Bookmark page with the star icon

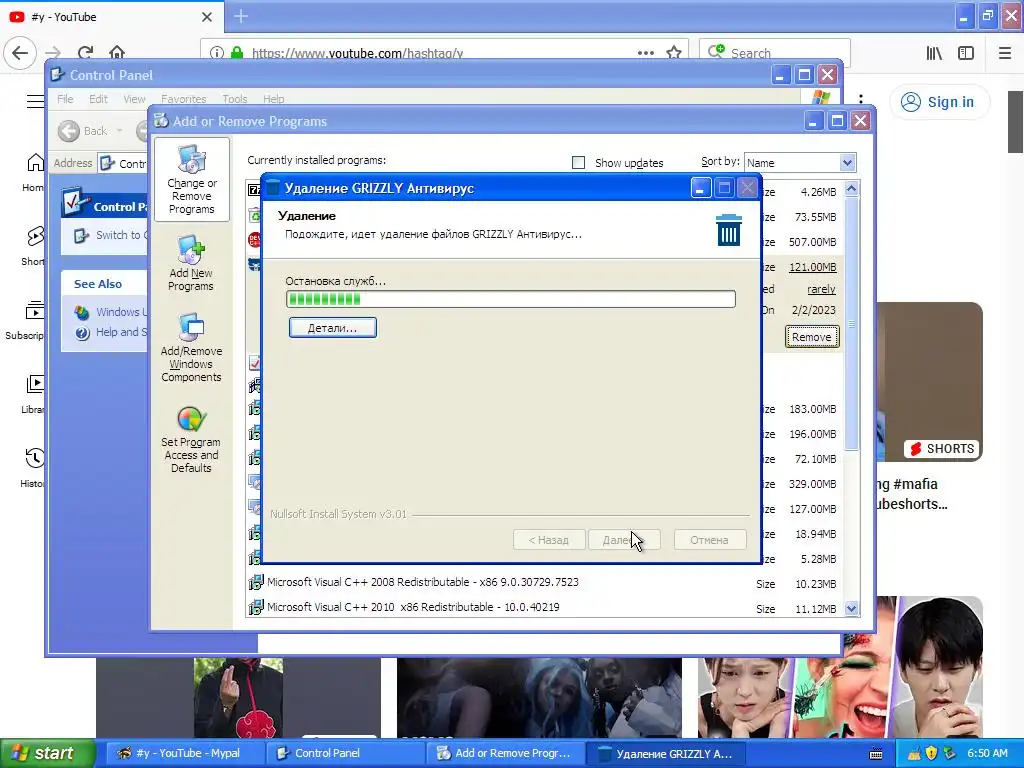click(674, 53)
